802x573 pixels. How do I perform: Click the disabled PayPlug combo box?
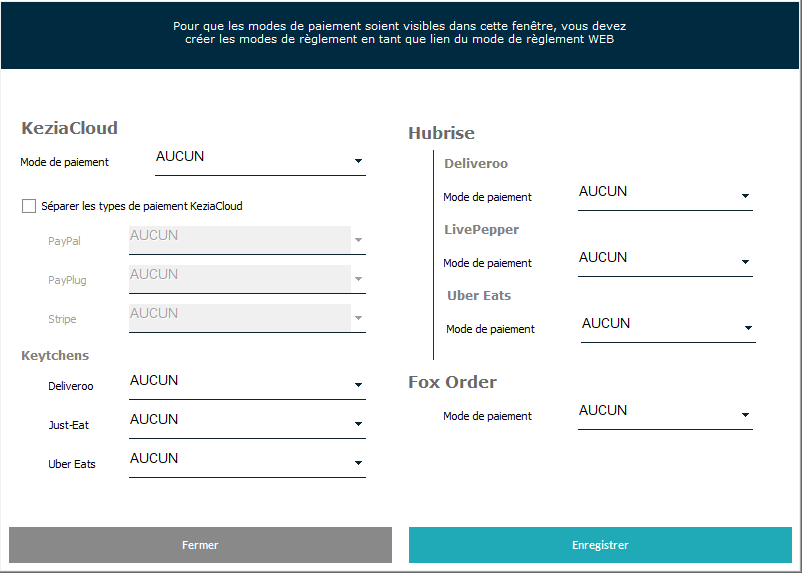240,278
